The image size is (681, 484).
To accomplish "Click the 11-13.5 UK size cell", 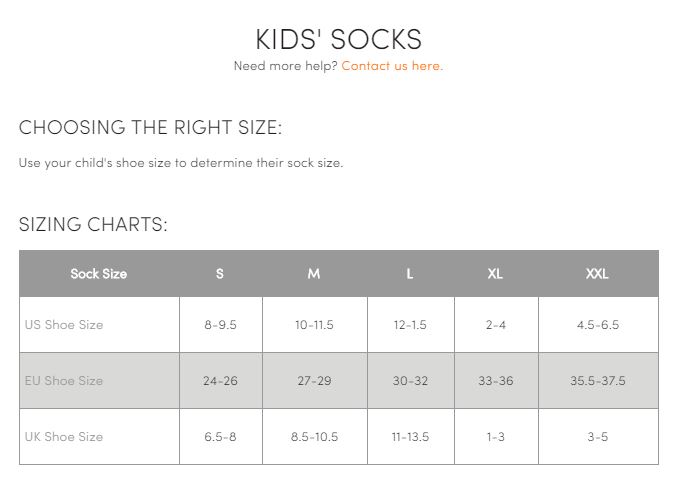I will click(410, 437).
